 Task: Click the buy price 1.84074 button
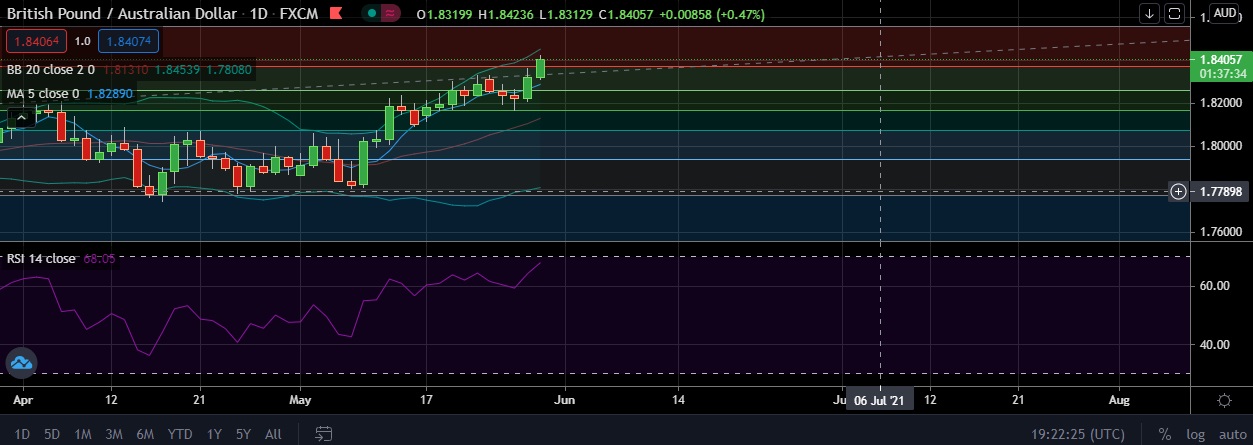click(129, 41)
